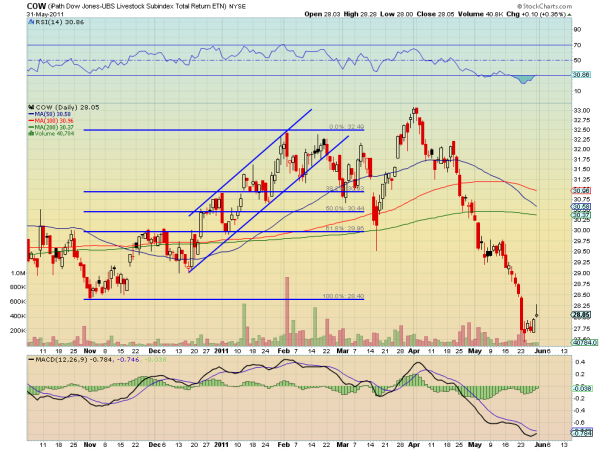Click the volume bars icon beside Volume 40,784
Image resolution: width=600 pixels, height=450 pixels.
[31, 134]
